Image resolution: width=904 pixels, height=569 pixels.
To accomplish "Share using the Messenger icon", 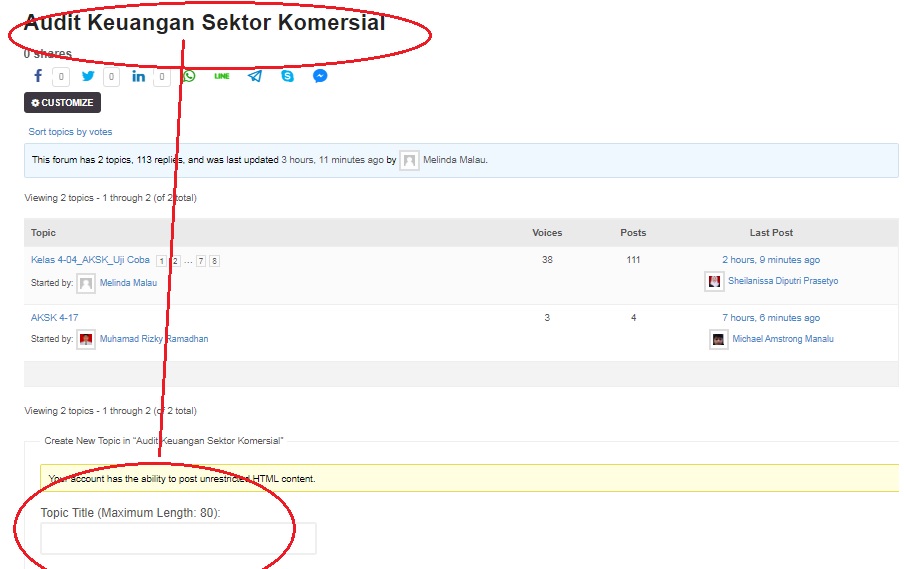I will (x=320, y=76).
